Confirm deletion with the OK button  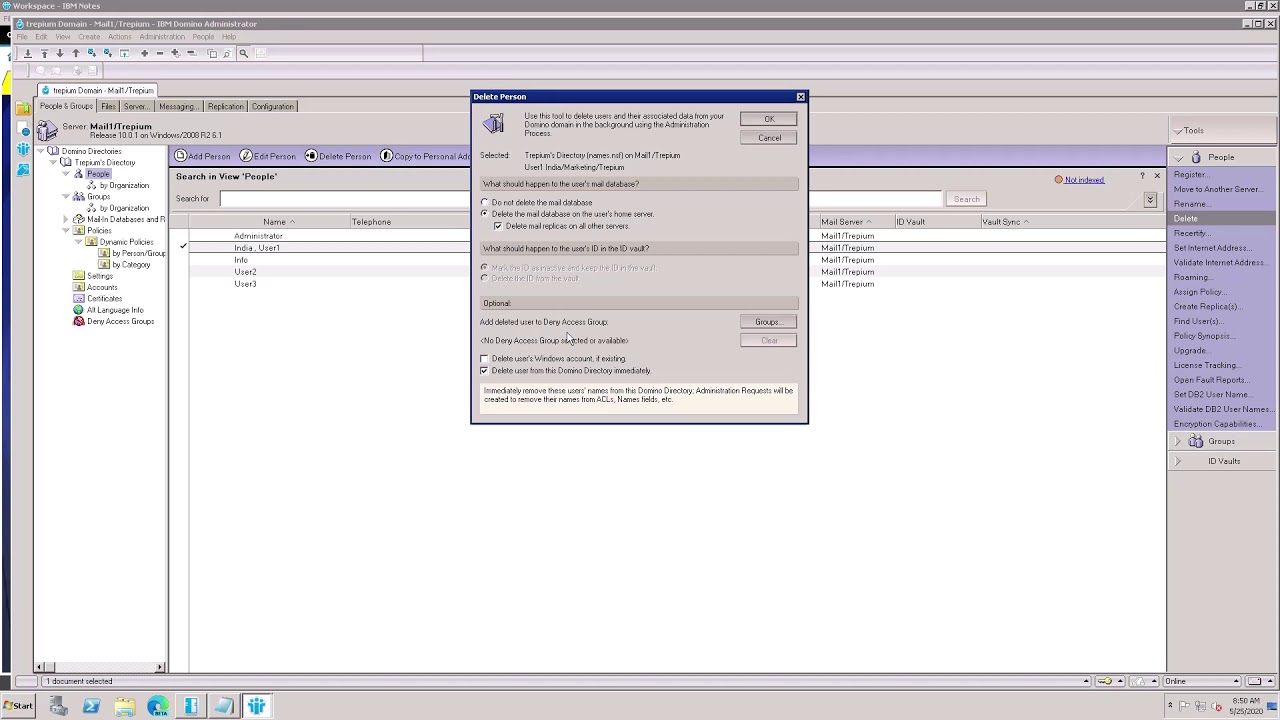pos(769,119)
